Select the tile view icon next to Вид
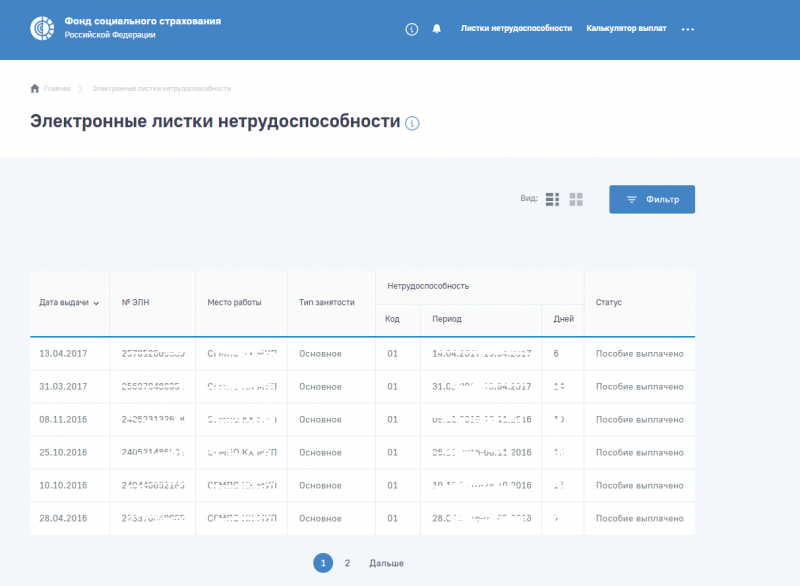Screen dimensions: 800x586 coord(576,199)
